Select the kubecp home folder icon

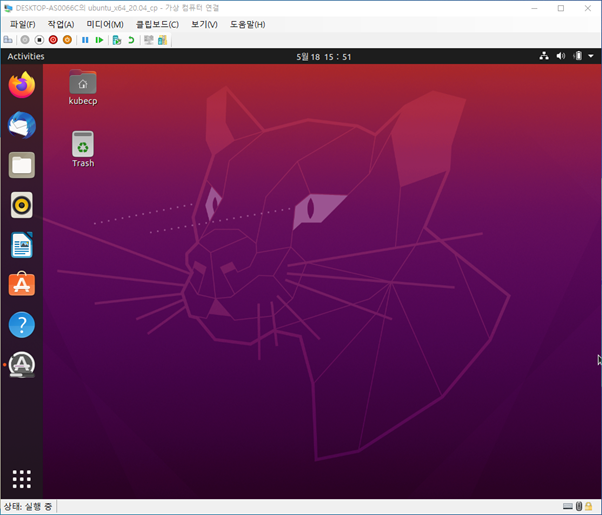click(83, 88)
